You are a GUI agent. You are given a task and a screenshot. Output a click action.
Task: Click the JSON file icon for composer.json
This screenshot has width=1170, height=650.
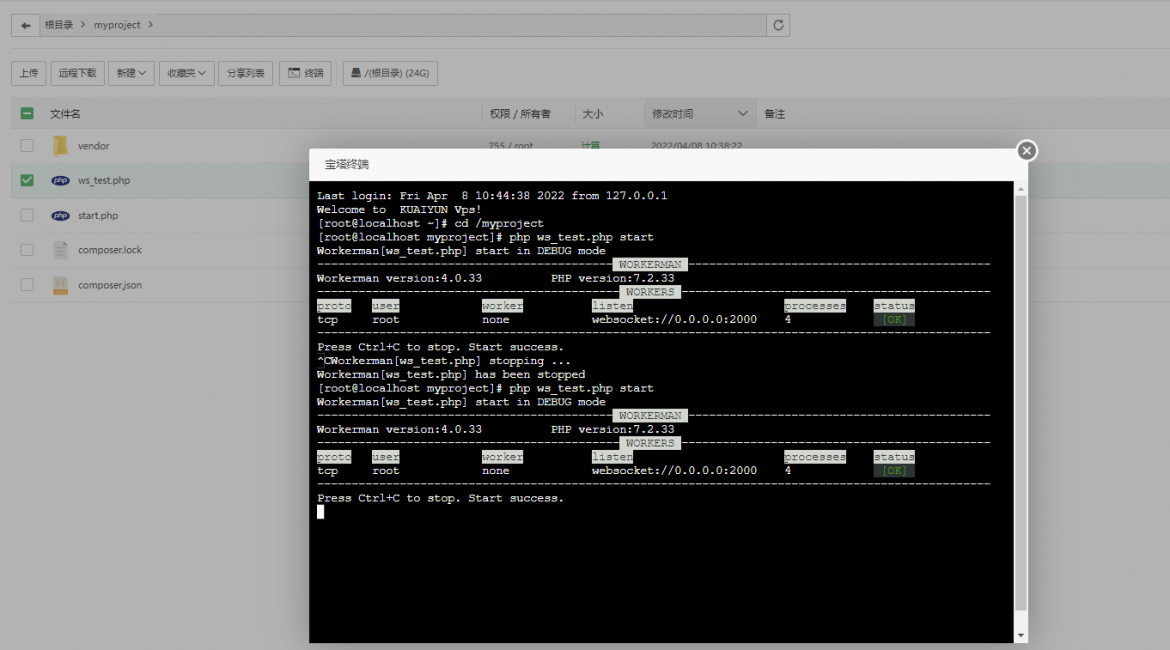[x=60, y=285]
